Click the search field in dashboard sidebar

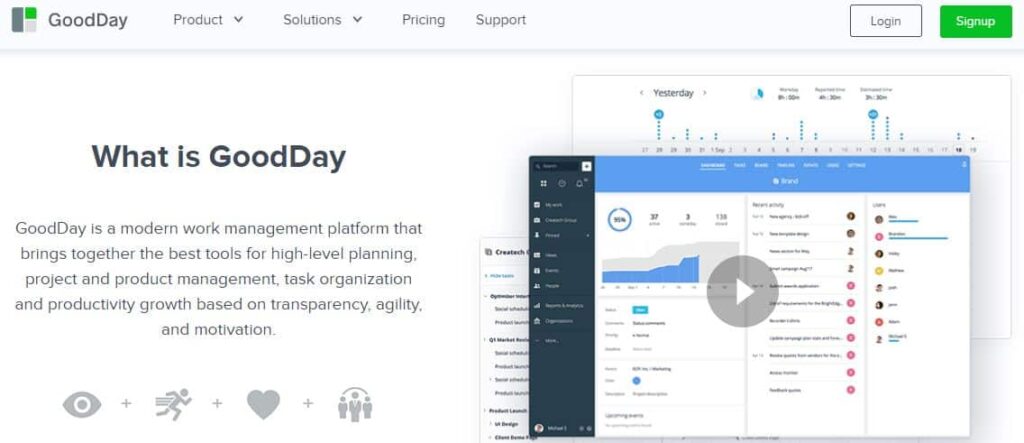click(556, 166)
